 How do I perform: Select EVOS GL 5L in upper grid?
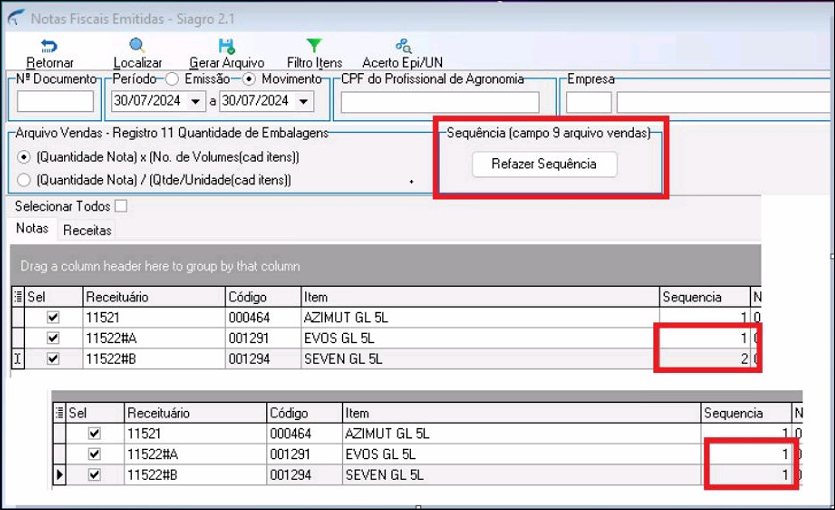click(x=480, y=338)
